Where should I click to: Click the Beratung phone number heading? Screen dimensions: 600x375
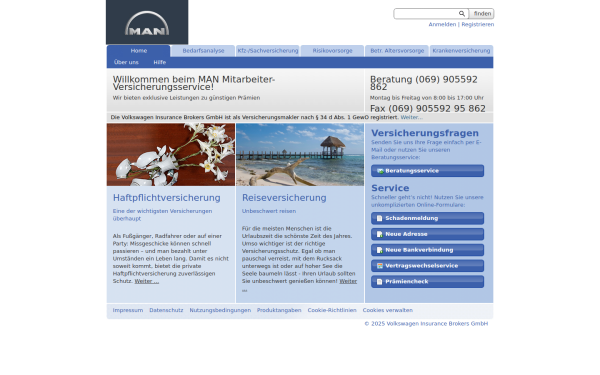pos(424,83)
